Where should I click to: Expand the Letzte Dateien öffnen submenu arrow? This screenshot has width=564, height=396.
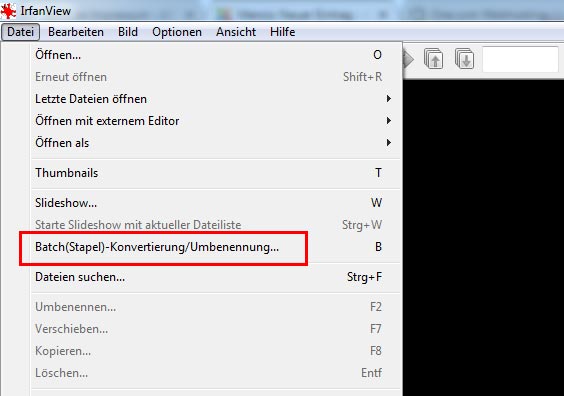click(388, 99)
